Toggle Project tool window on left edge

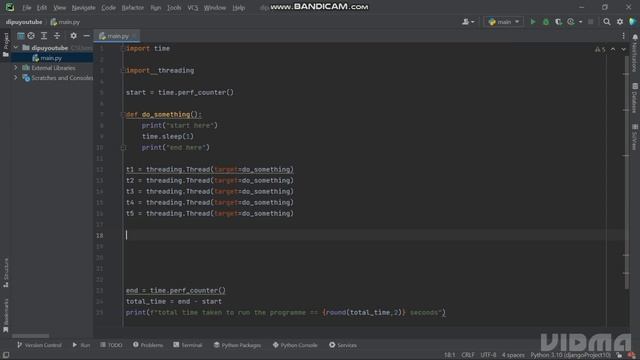[x=6, y=44]
